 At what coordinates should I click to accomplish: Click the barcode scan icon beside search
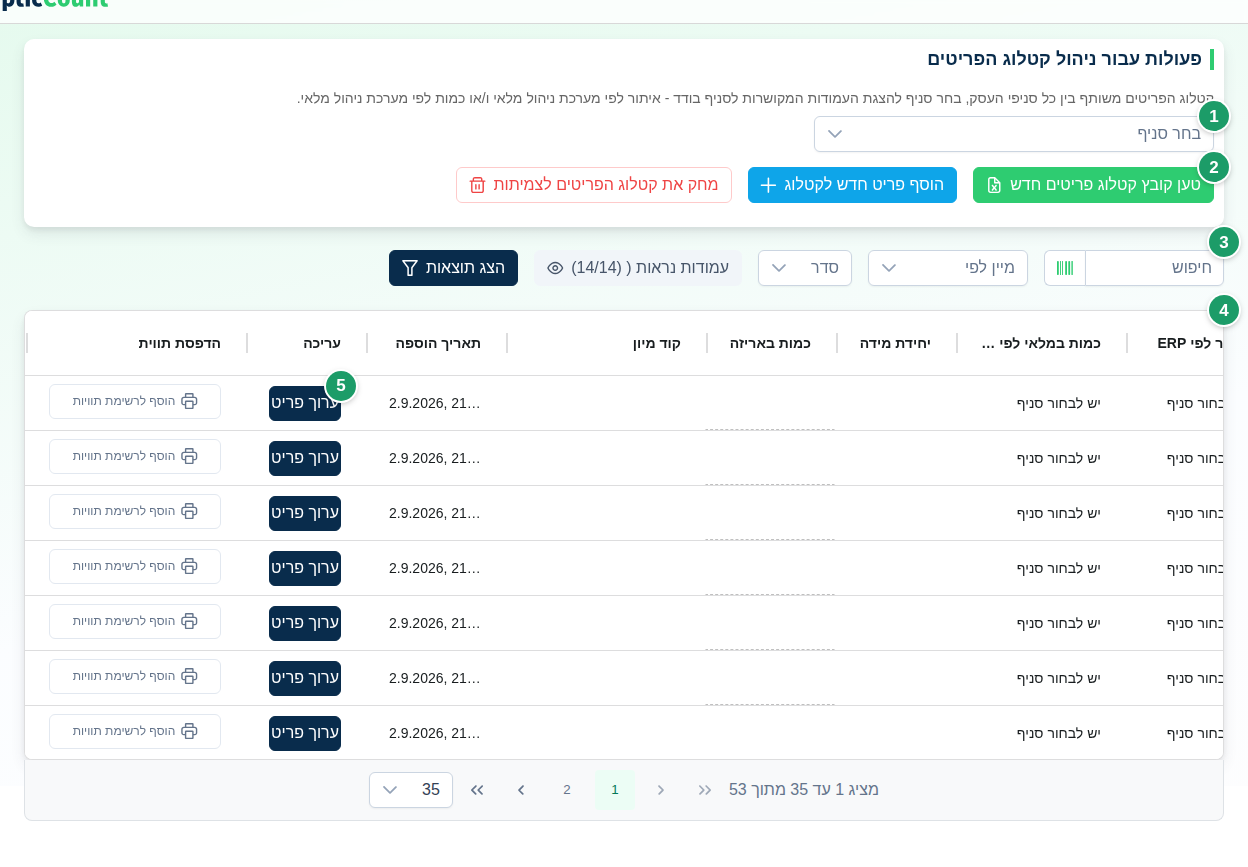point(1065,268)
